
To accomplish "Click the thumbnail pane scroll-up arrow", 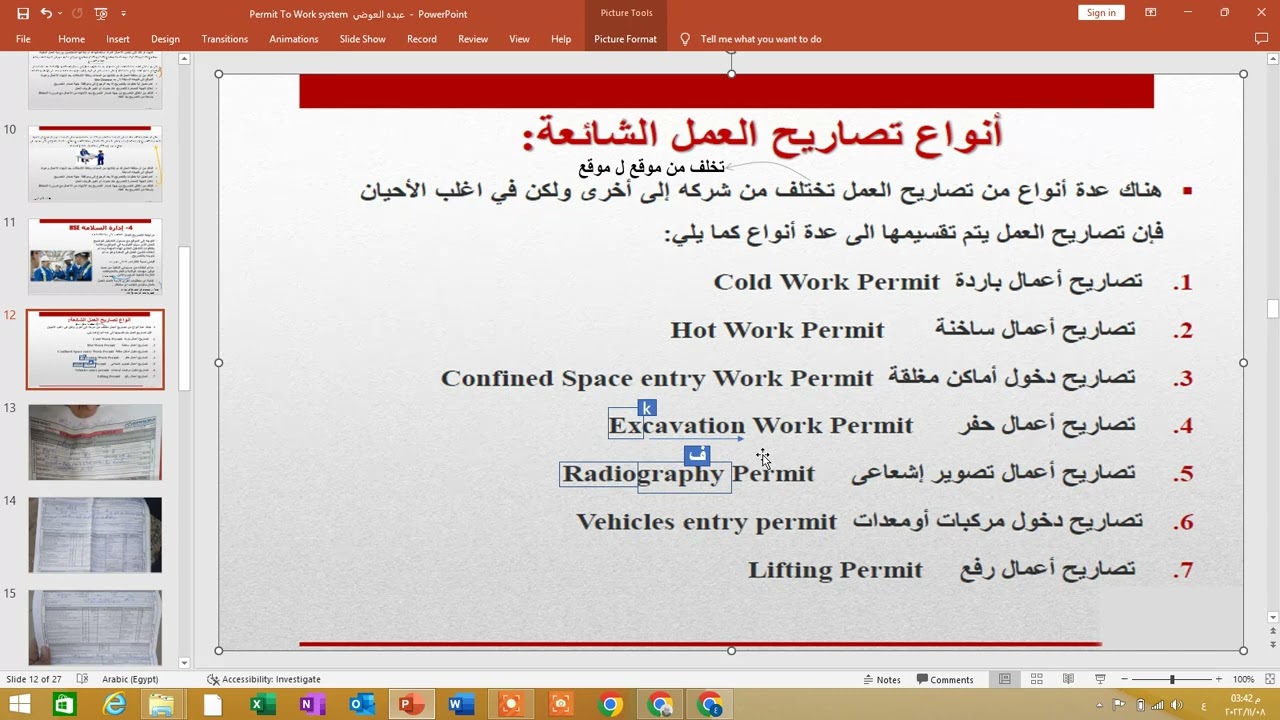I will [x=184, y=59].
